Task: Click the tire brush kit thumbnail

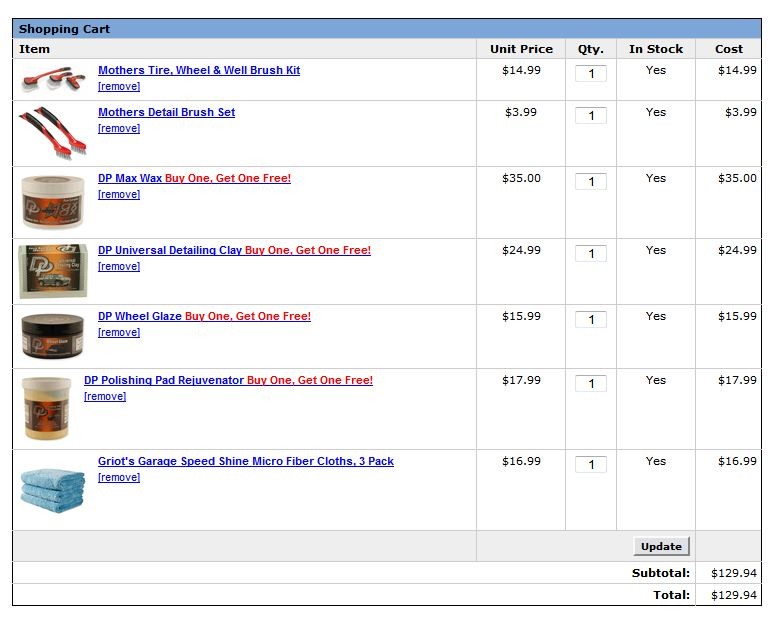Action: point(54,80)
